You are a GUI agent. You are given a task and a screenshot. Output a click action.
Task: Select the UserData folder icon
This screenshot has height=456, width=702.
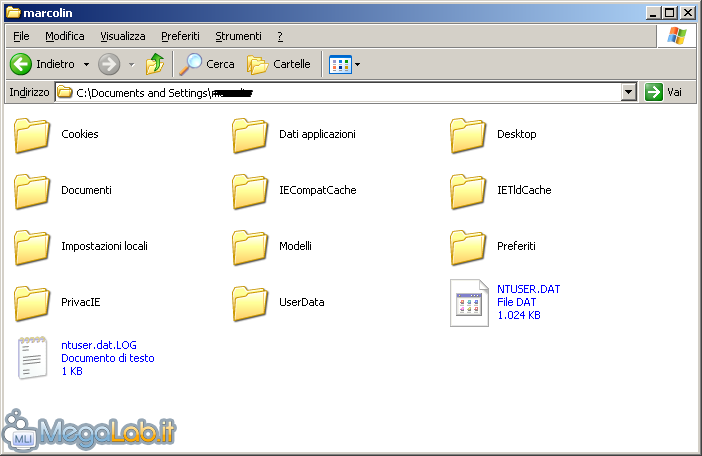tap(250, 303)
